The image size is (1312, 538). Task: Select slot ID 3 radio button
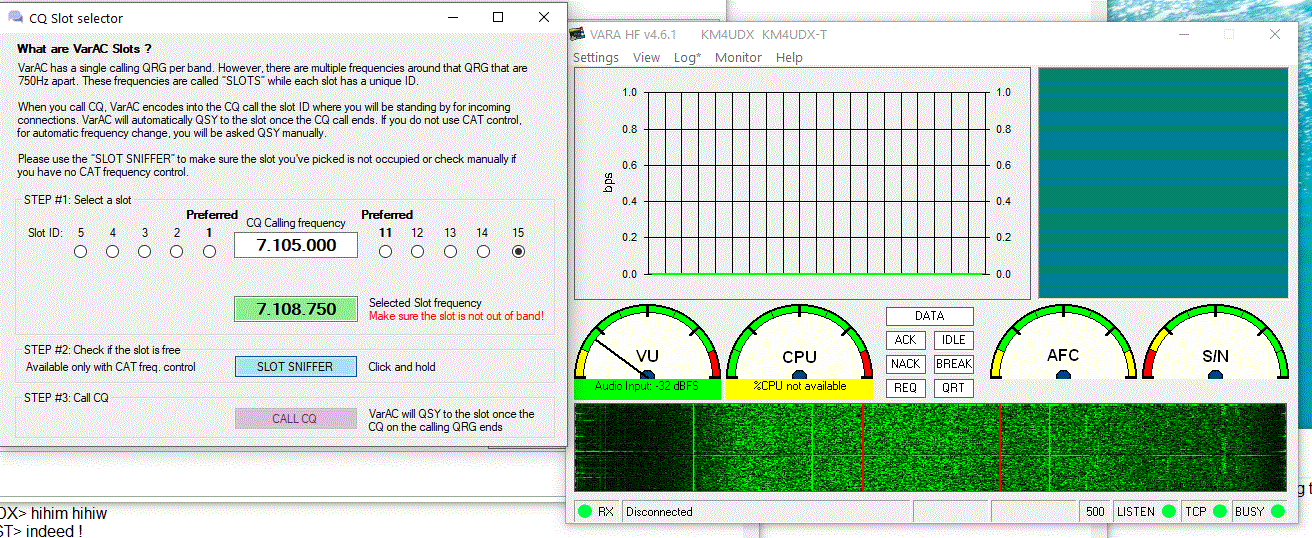click(x=145, y=252)
